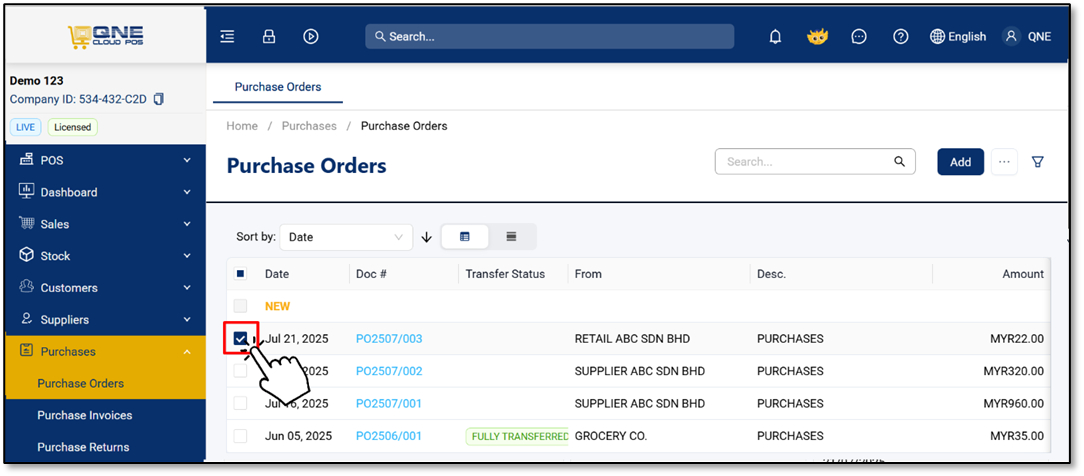This screenshot has height=476, width=1084.
Task: Open document PO2507/001 link
Action: click(389, 403)
